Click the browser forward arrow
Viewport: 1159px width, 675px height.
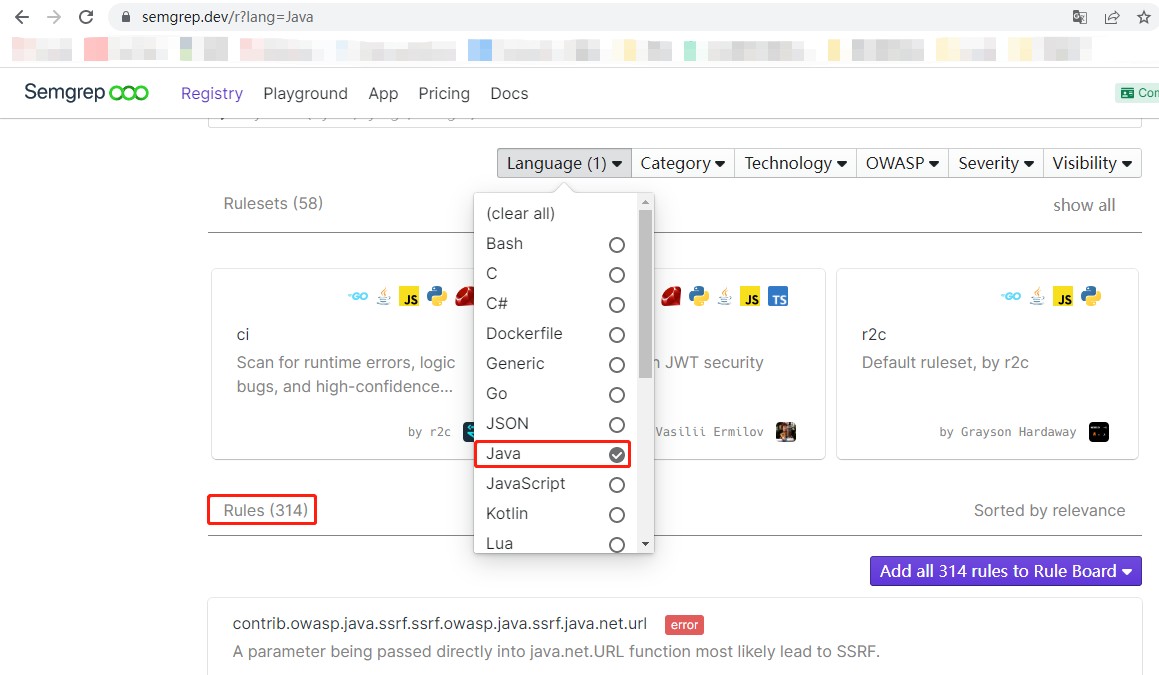coord(54,17)
